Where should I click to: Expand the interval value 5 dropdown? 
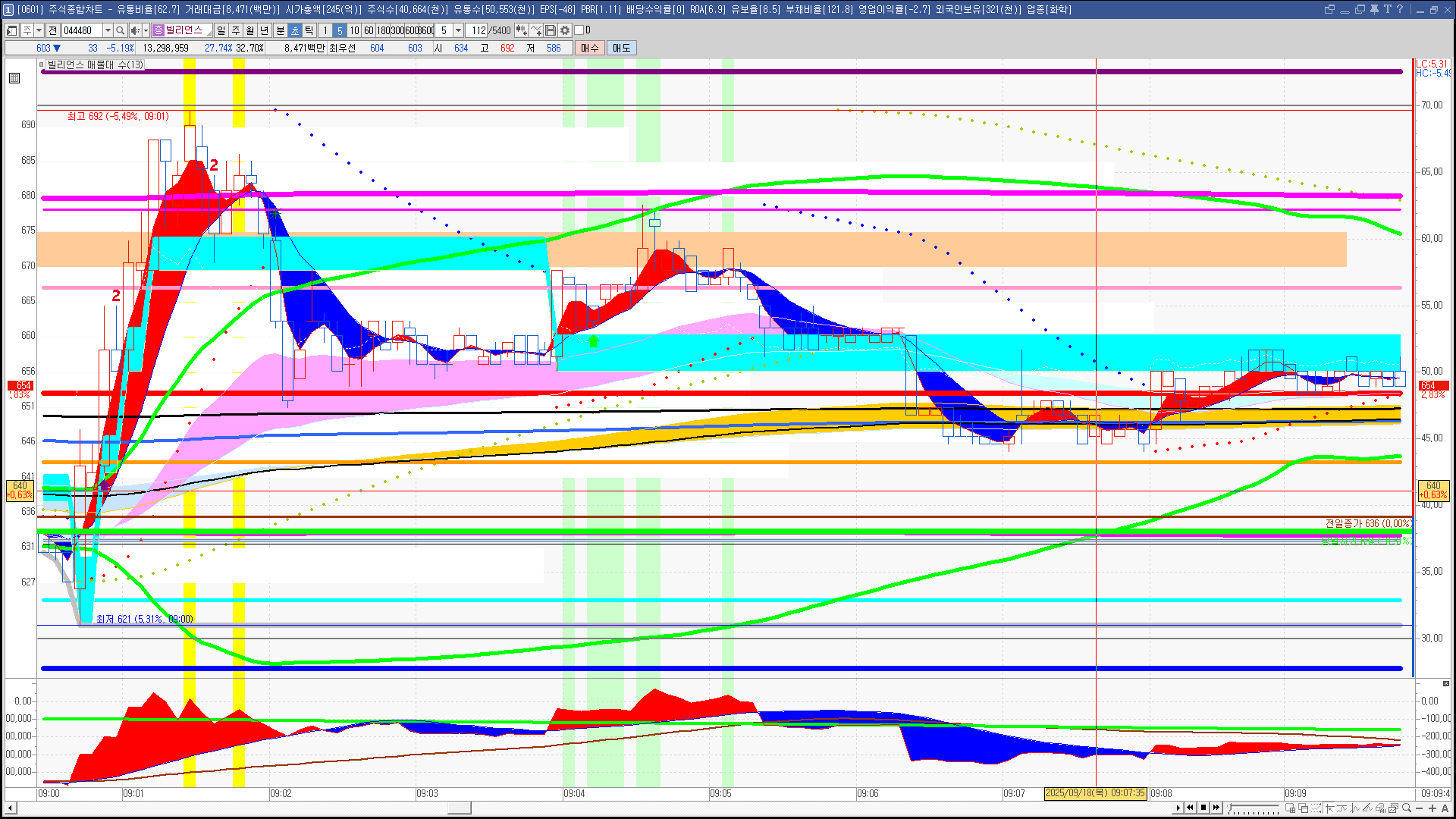point(458,30)
